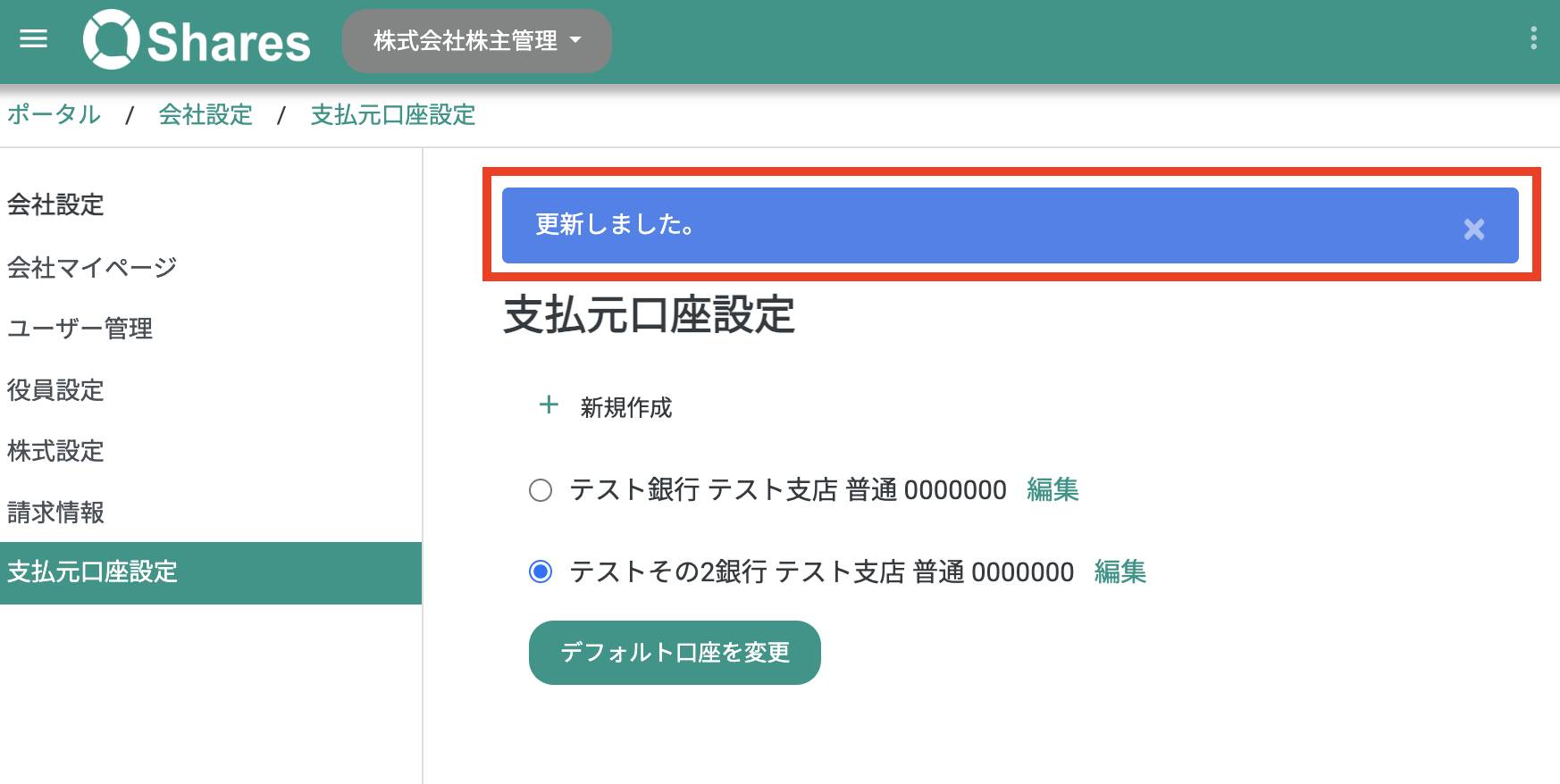Click the デフォルト口座を変更 button
1560x784 pixels.
click(x=675, y=653)
